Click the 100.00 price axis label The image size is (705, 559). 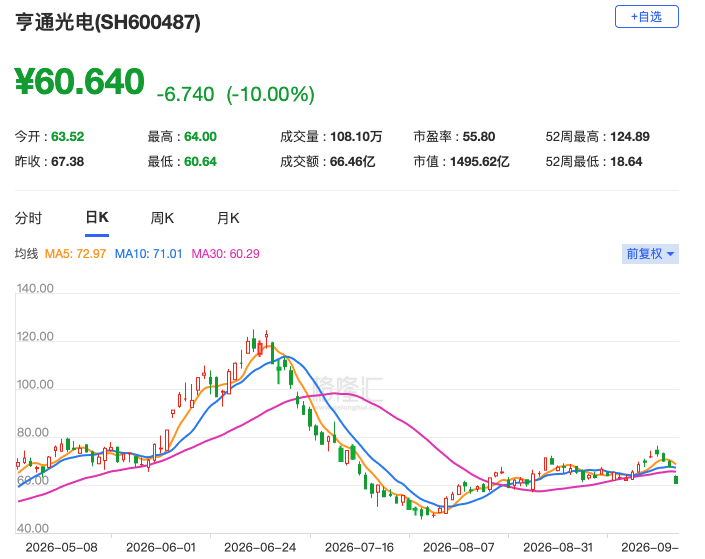pyautogui.click(x=35, y=385)
